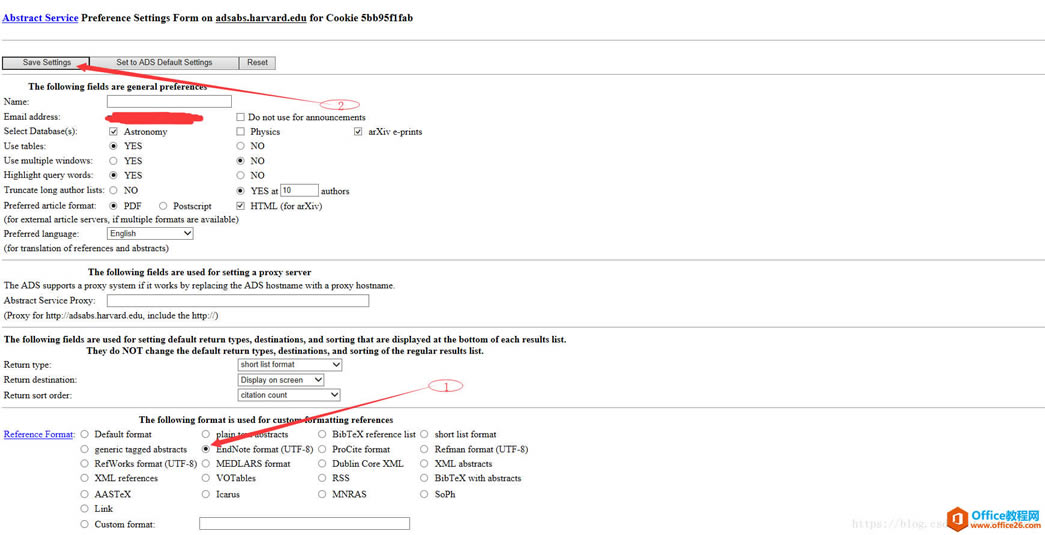Toggle the Astronomy database checkbox

[113, 131]
